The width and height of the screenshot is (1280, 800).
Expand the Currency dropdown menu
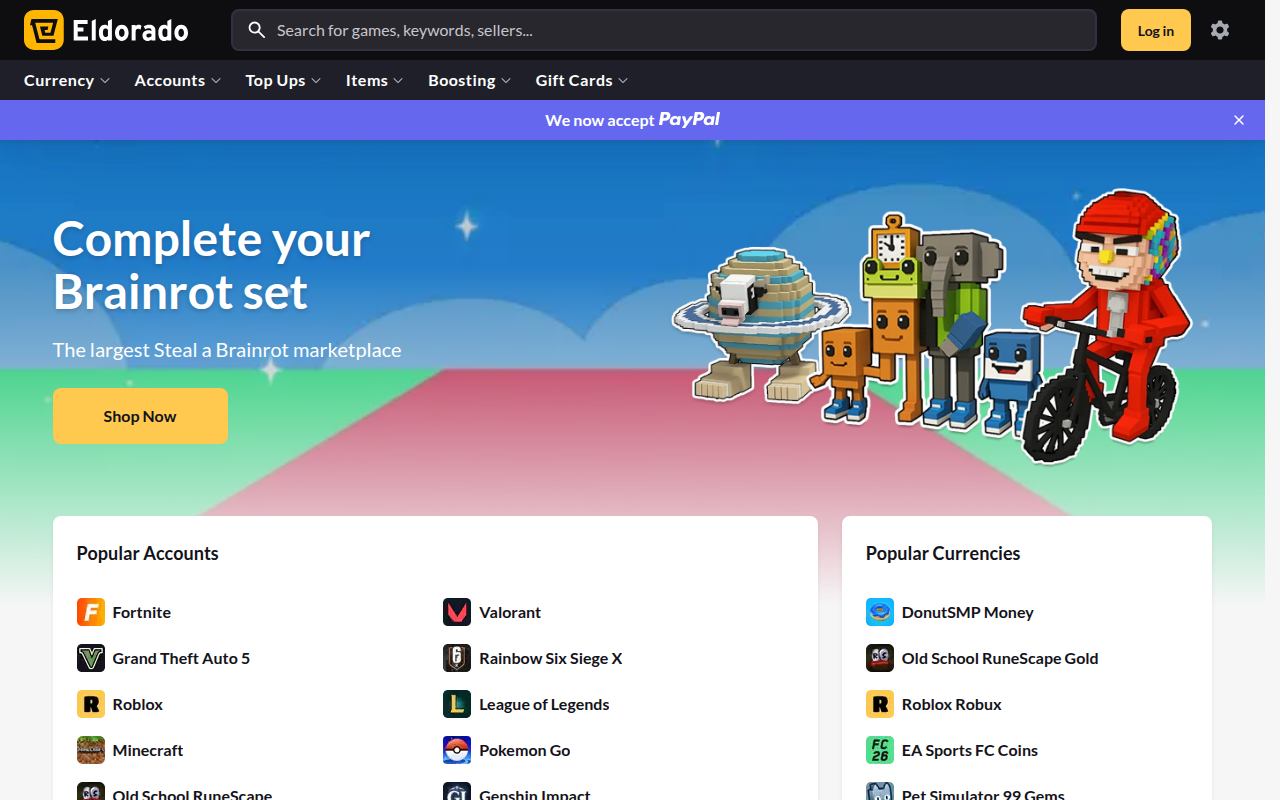point(67,80)
